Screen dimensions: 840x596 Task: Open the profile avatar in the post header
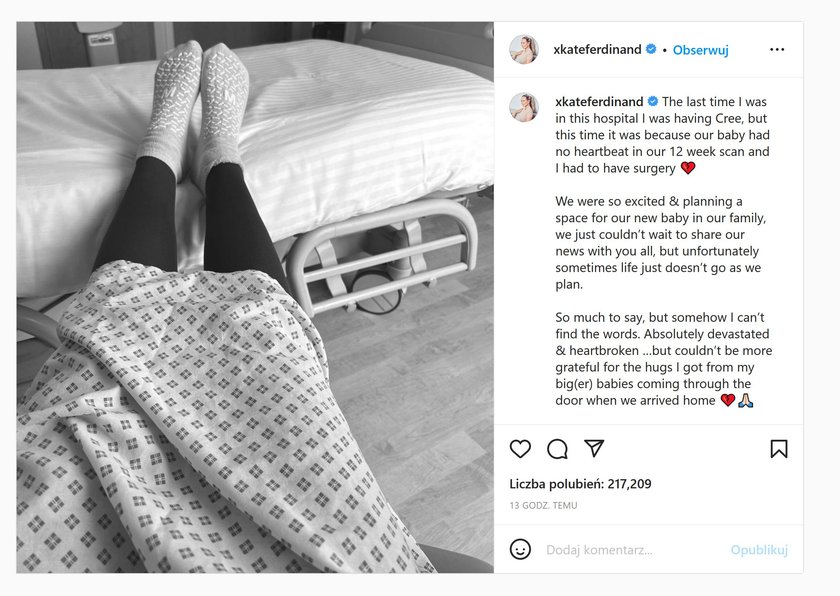[523, 50]
